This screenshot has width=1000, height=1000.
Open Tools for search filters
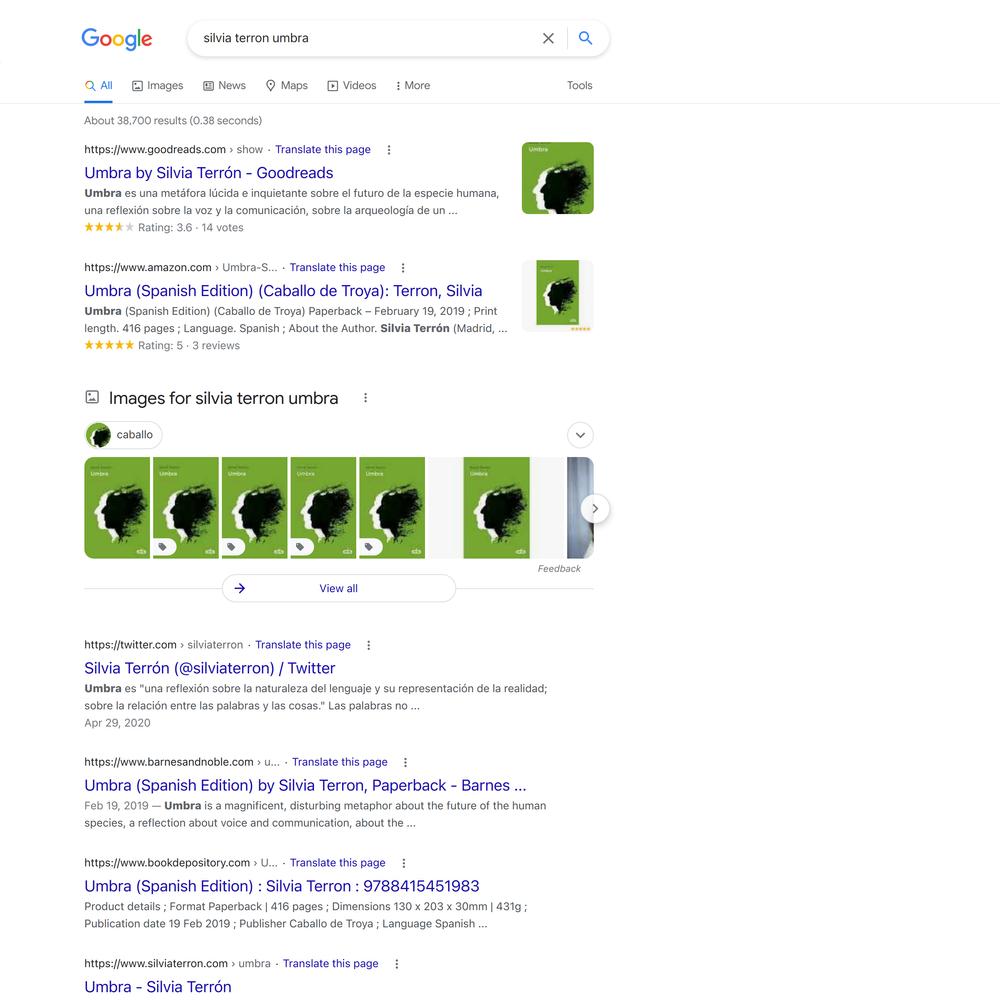tap(580, 85)
